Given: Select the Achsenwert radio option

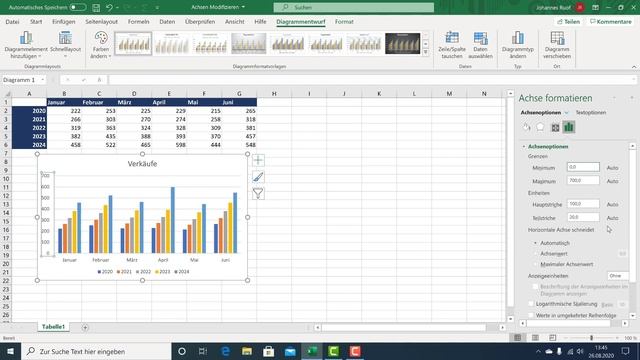Looking at the screenshot, I should point(536,253).
